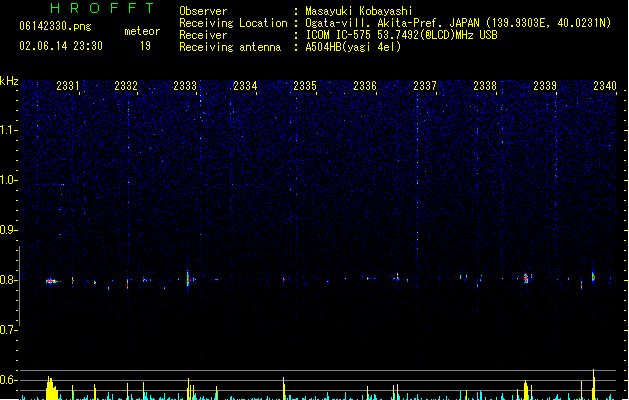Click the 0.6 kHz axis label
The width and height of the screenshot is (629, 400).
click(8, 380)
